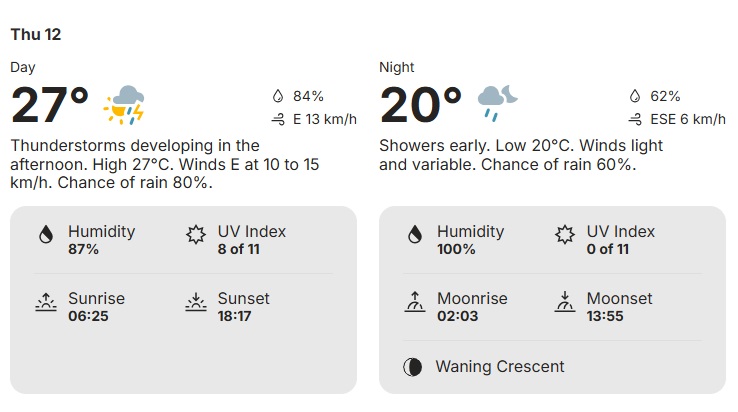Click the night UV Index sun icon
738x412 pixels.
pyautogui.click(x=565, y=235)
